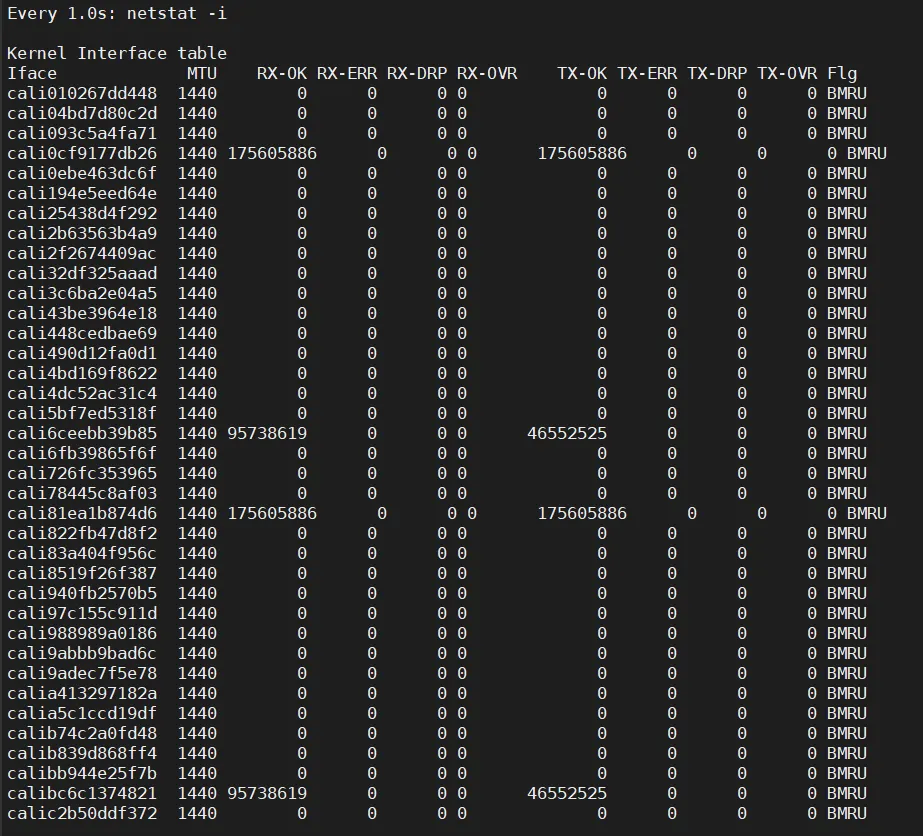
Task: Select the 'Every 1.0s: netstat -i' header text
Action: (x=117, y=14)
